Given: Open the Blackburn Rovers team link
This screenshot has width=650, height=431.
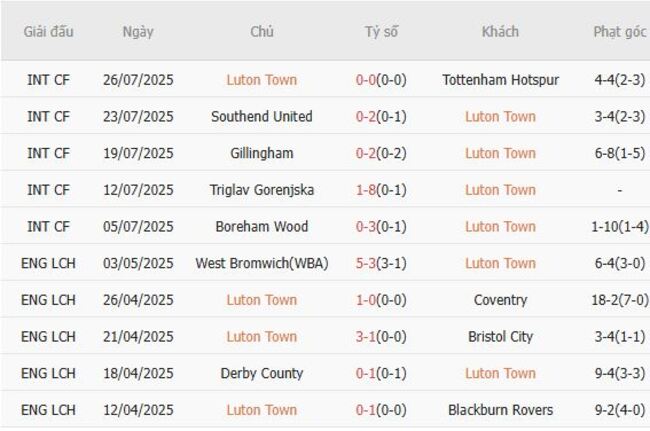Looking at the screenshot, I should [500, 410].
